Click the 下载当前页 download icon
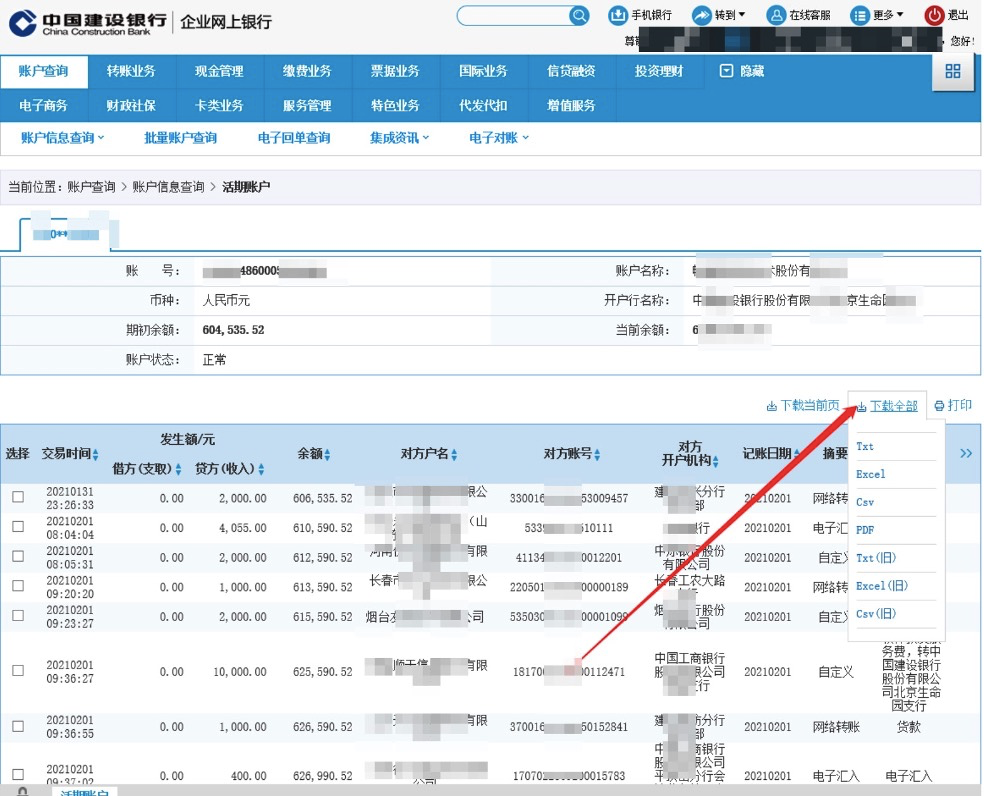984x796 pixels. click(x=771, y=406)
